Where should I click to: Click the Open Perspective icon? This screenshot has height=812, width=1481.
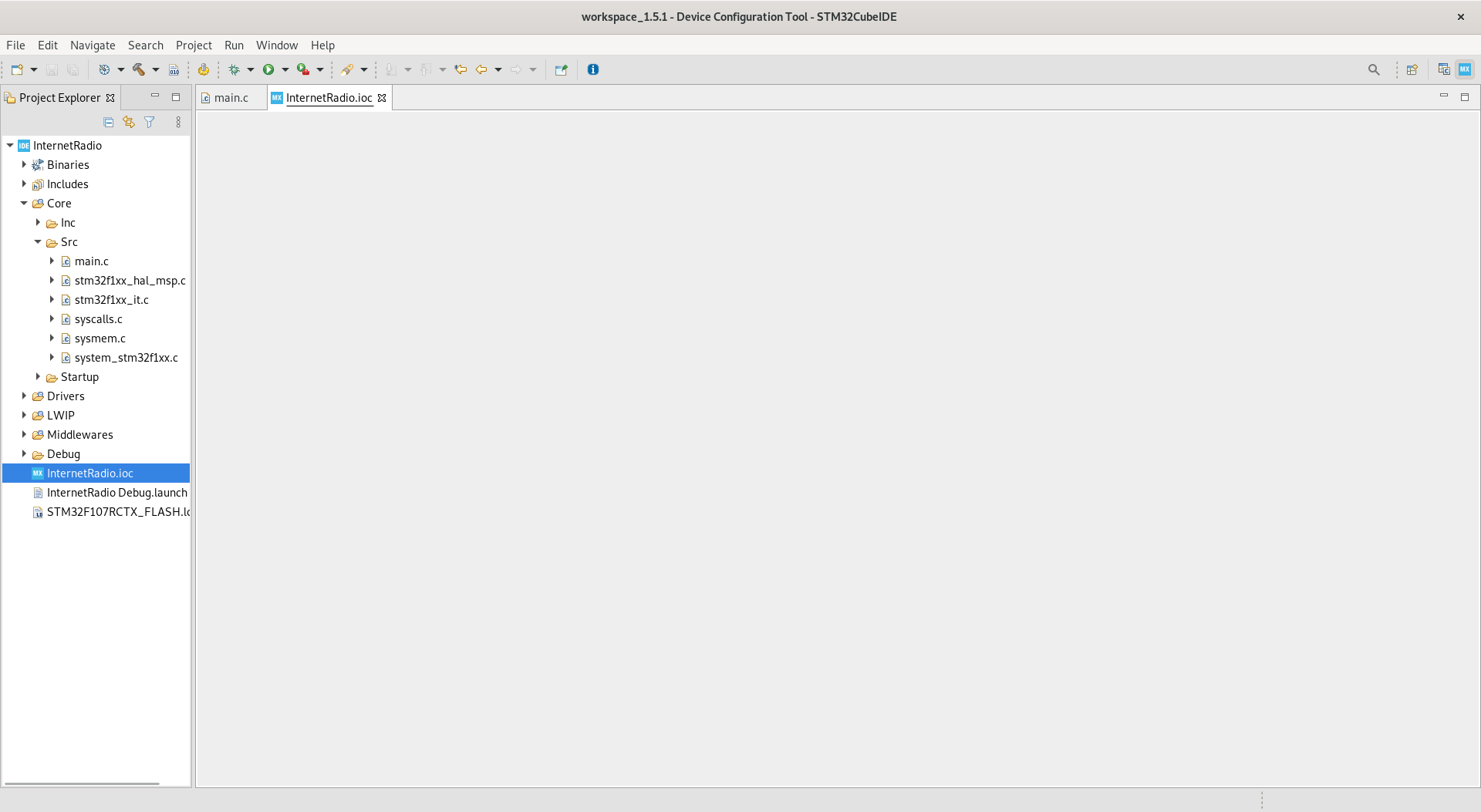[1412, 69]
